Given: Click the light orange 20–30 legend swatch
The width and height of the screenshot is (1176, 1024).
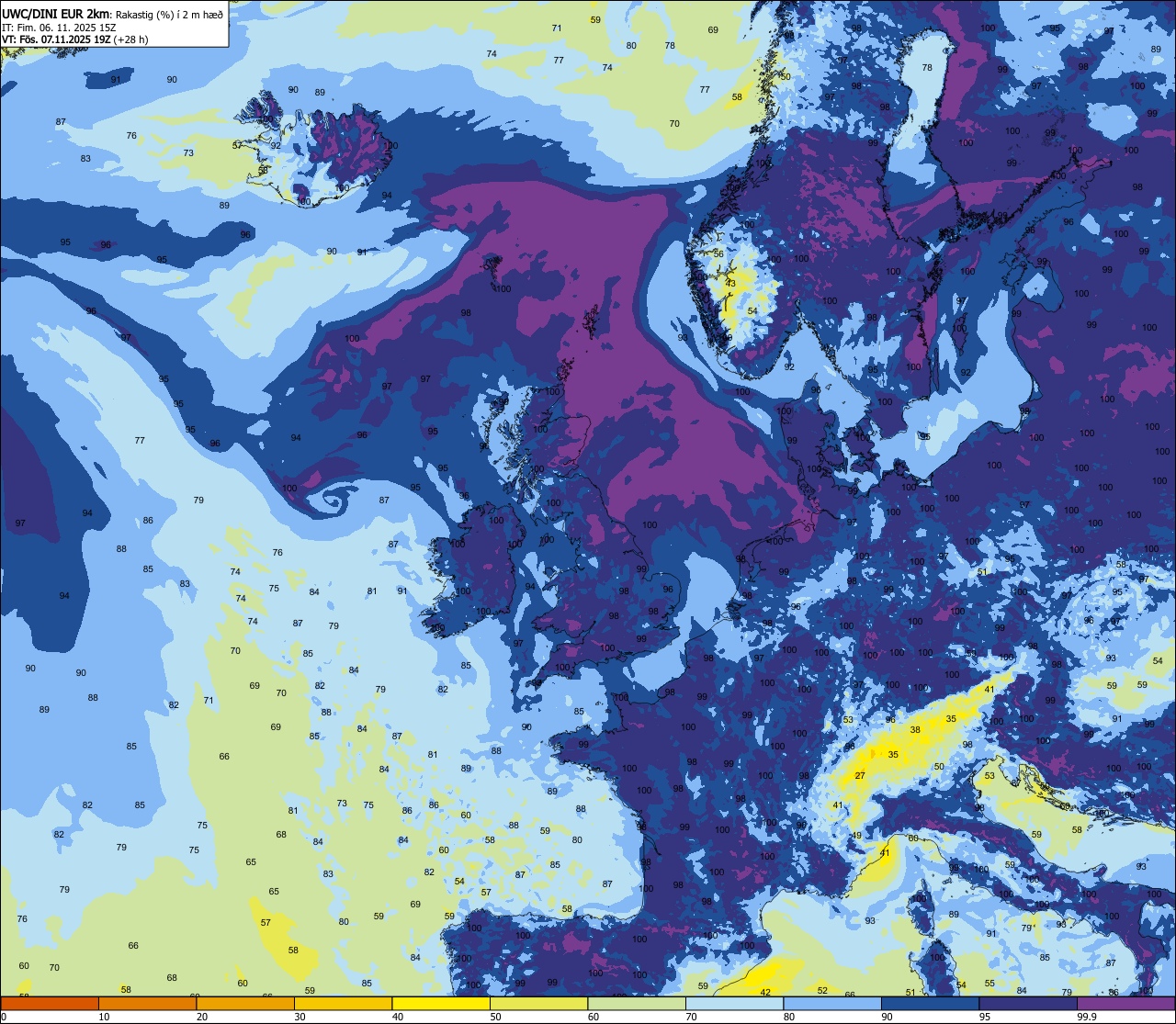Looking at the screenshot, I should [245, 1004].
